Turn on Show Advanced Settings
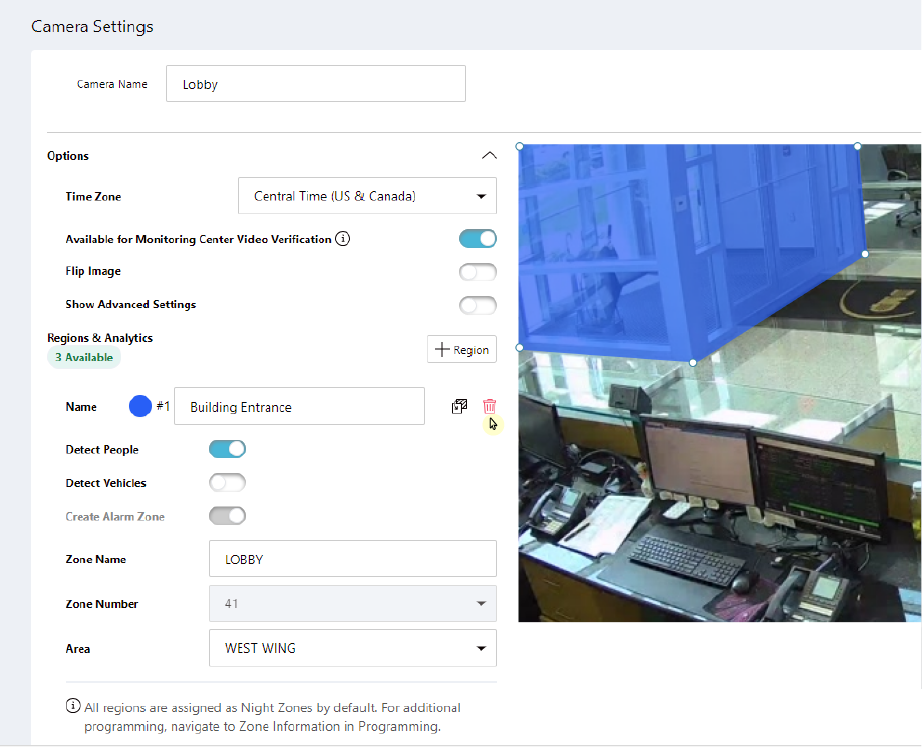Viewport: 922px width, 747px height. pos(477,305)
